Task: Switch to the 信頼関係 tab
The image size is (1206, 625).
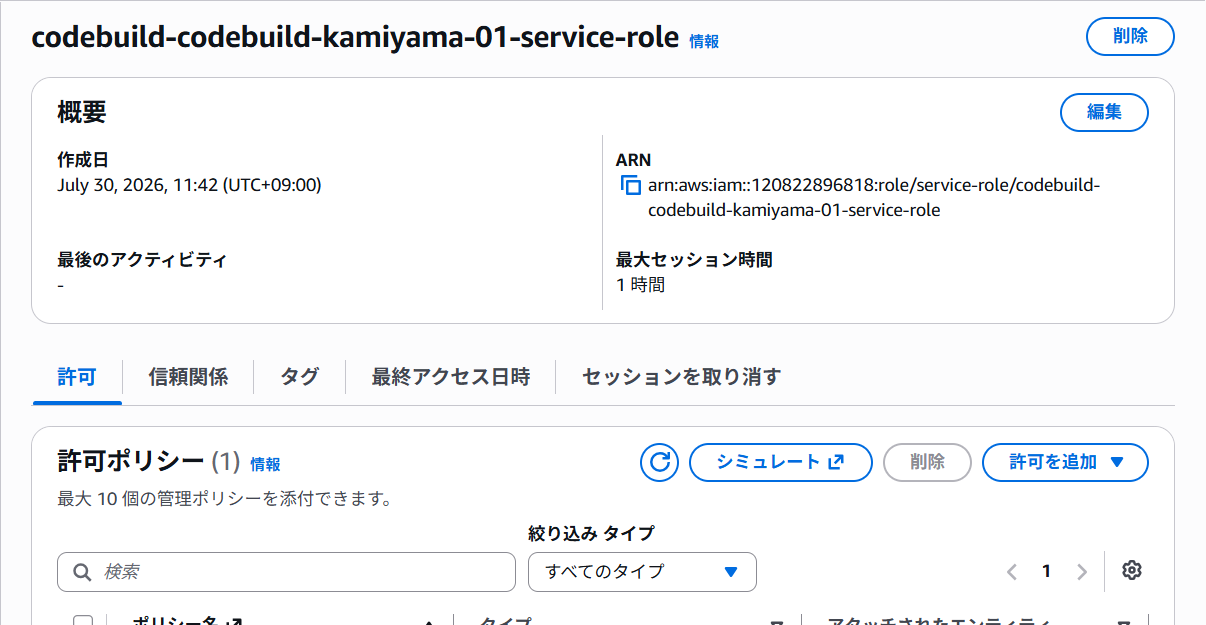Action: tap(188, 377)
